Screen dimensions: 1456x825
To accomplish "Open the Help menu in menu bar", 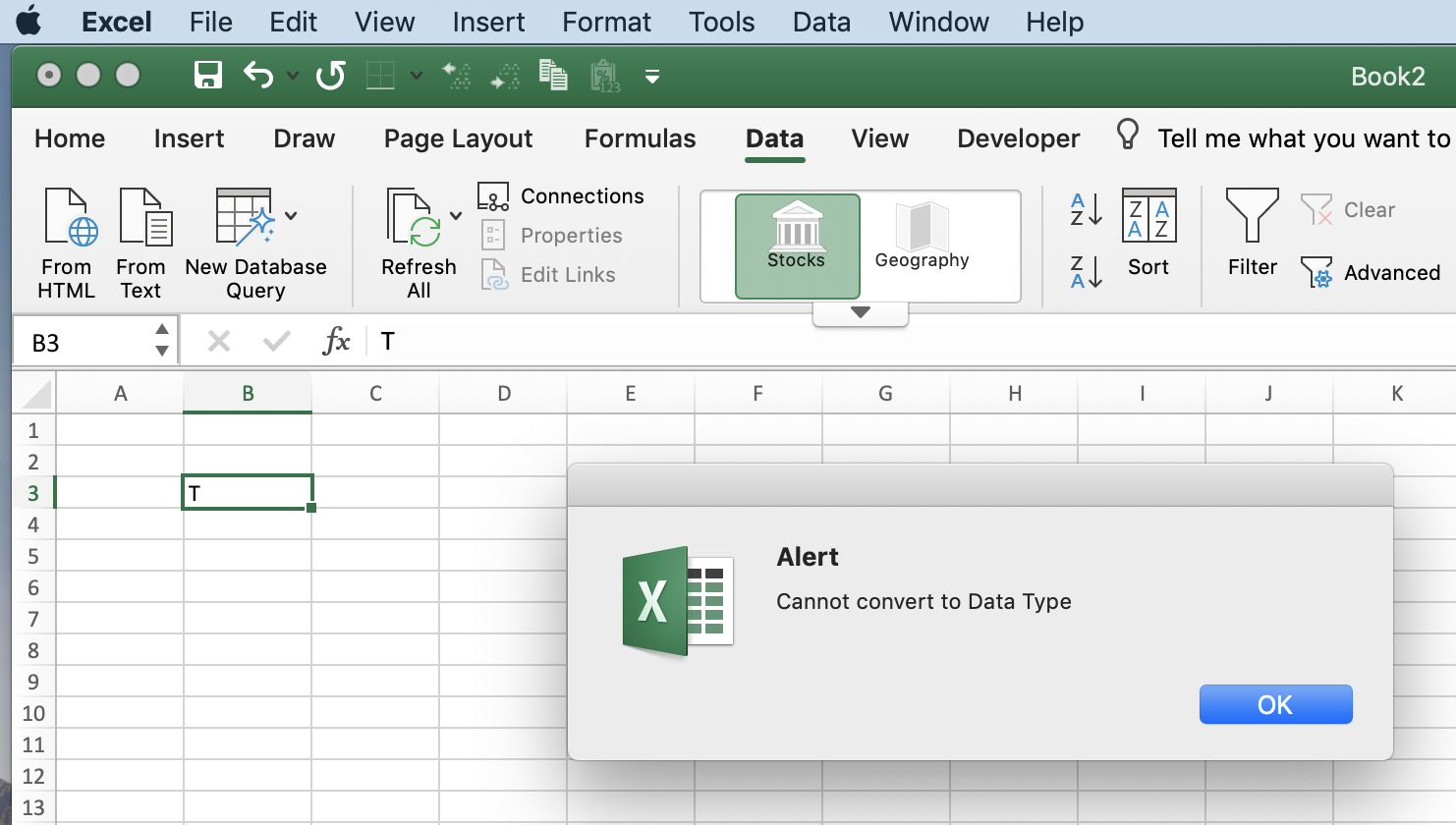I will [x=1055, y=22].
